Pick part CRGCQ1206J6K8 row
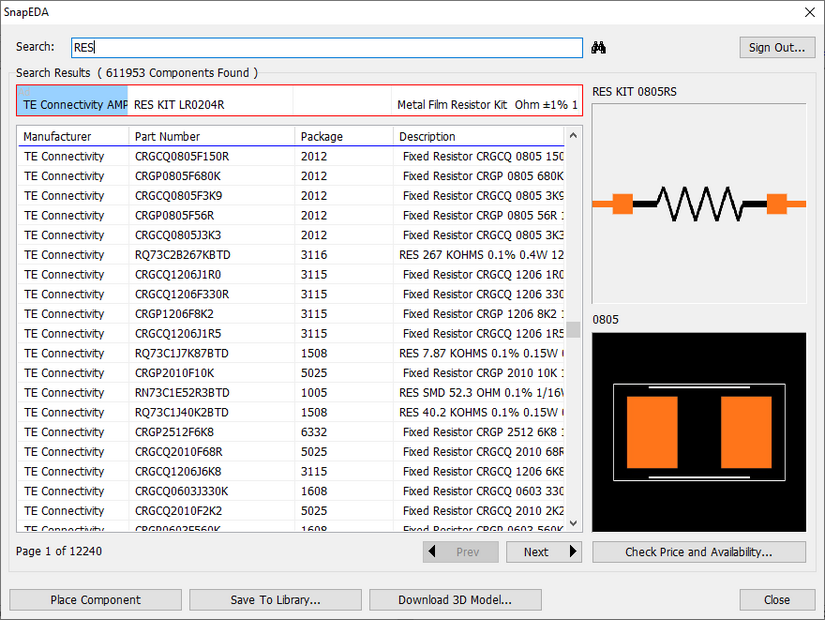 [291, 472]
